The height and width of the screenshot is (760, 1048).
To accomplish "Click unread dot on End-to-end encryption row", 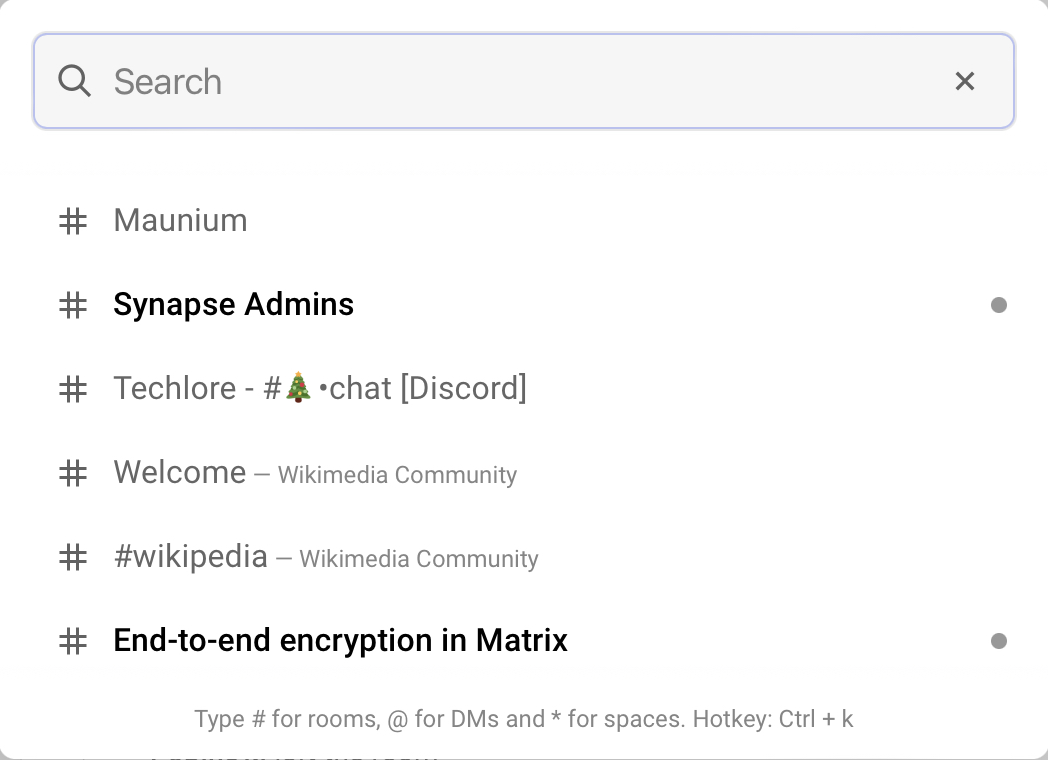I will (x=998, y=641).
